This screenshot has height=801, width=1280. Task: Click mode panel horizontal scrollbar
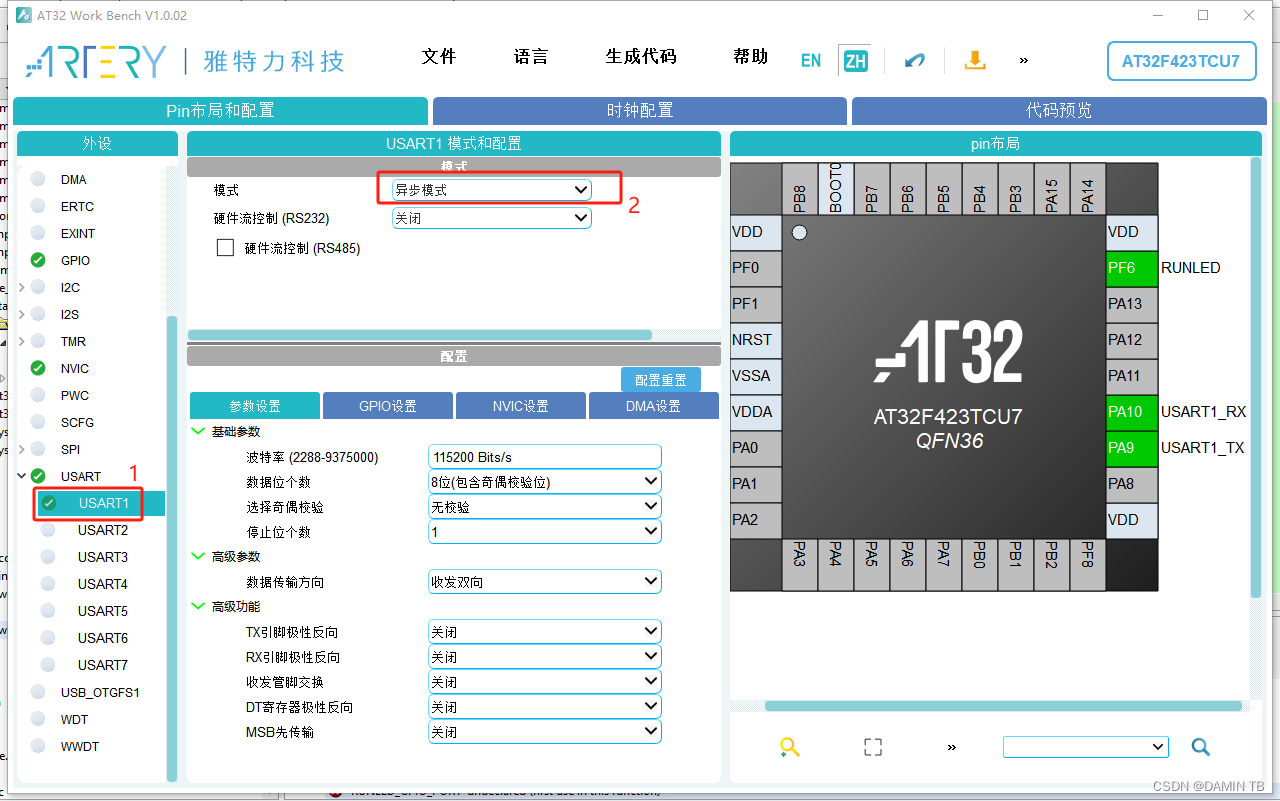[420, 335]
